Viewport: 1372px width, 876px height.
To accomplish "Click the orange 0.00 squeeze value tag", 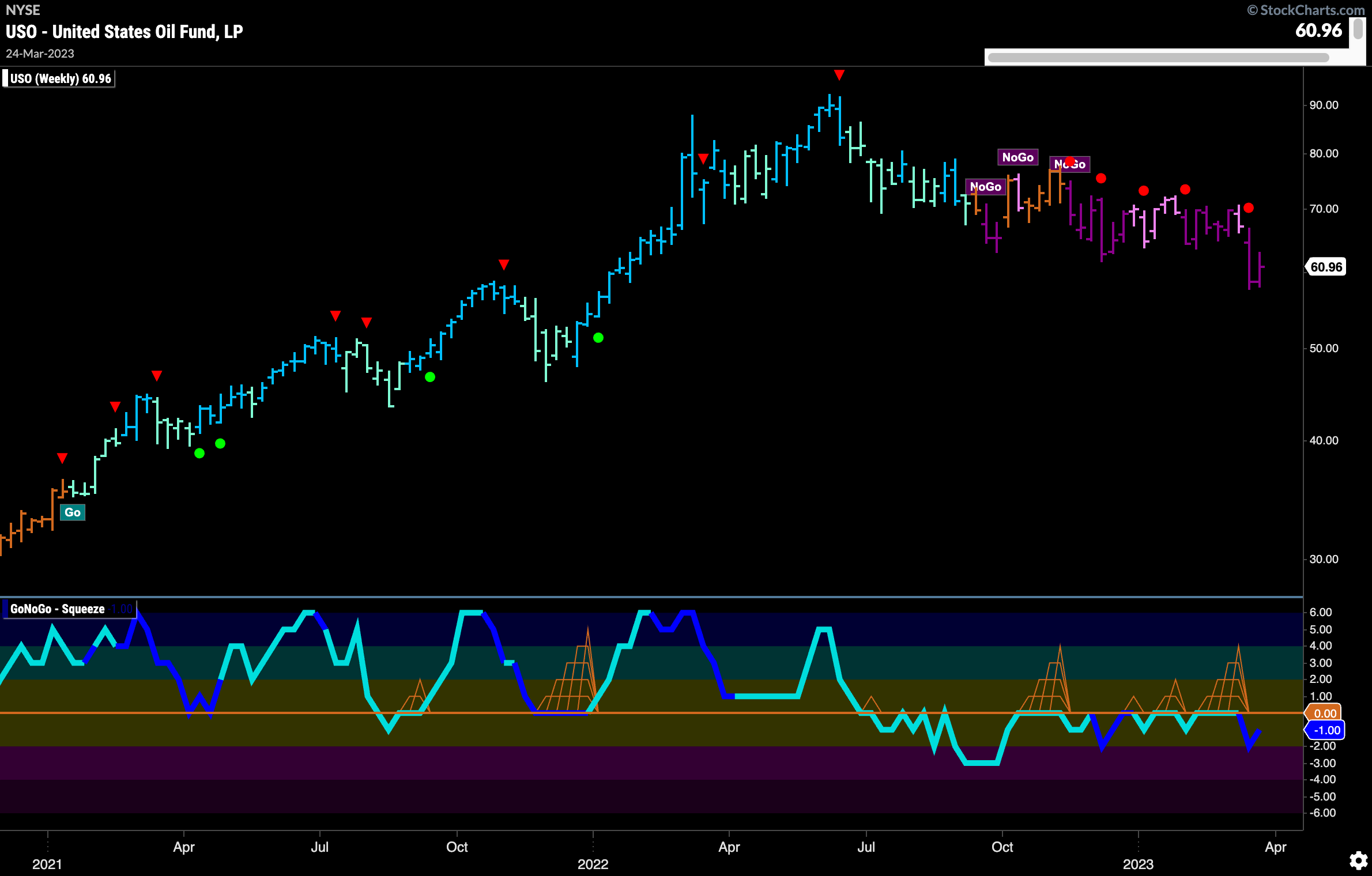I will (1324, 713).
